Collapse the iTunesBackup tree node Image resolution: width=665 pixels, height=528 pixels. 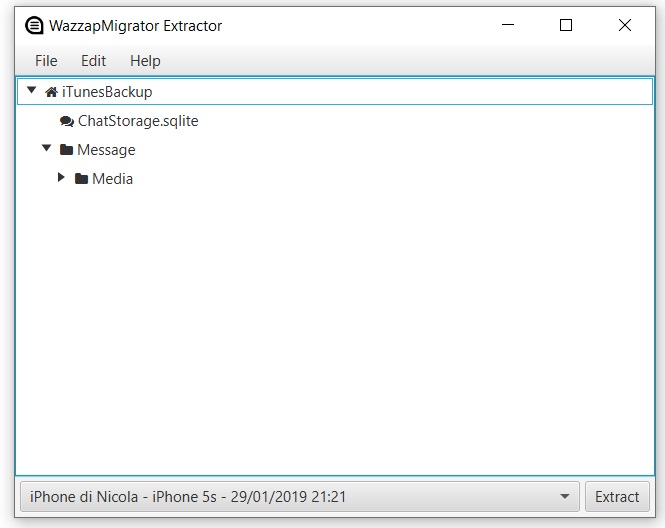31,90
